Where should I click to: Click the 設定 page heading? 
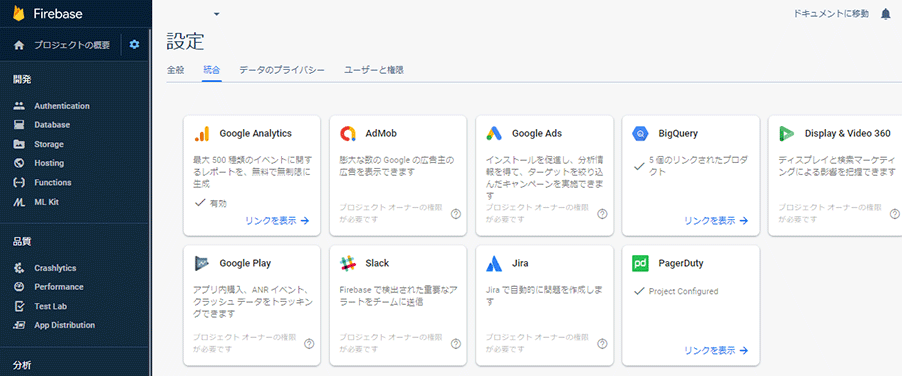click(x=185, y=41)
